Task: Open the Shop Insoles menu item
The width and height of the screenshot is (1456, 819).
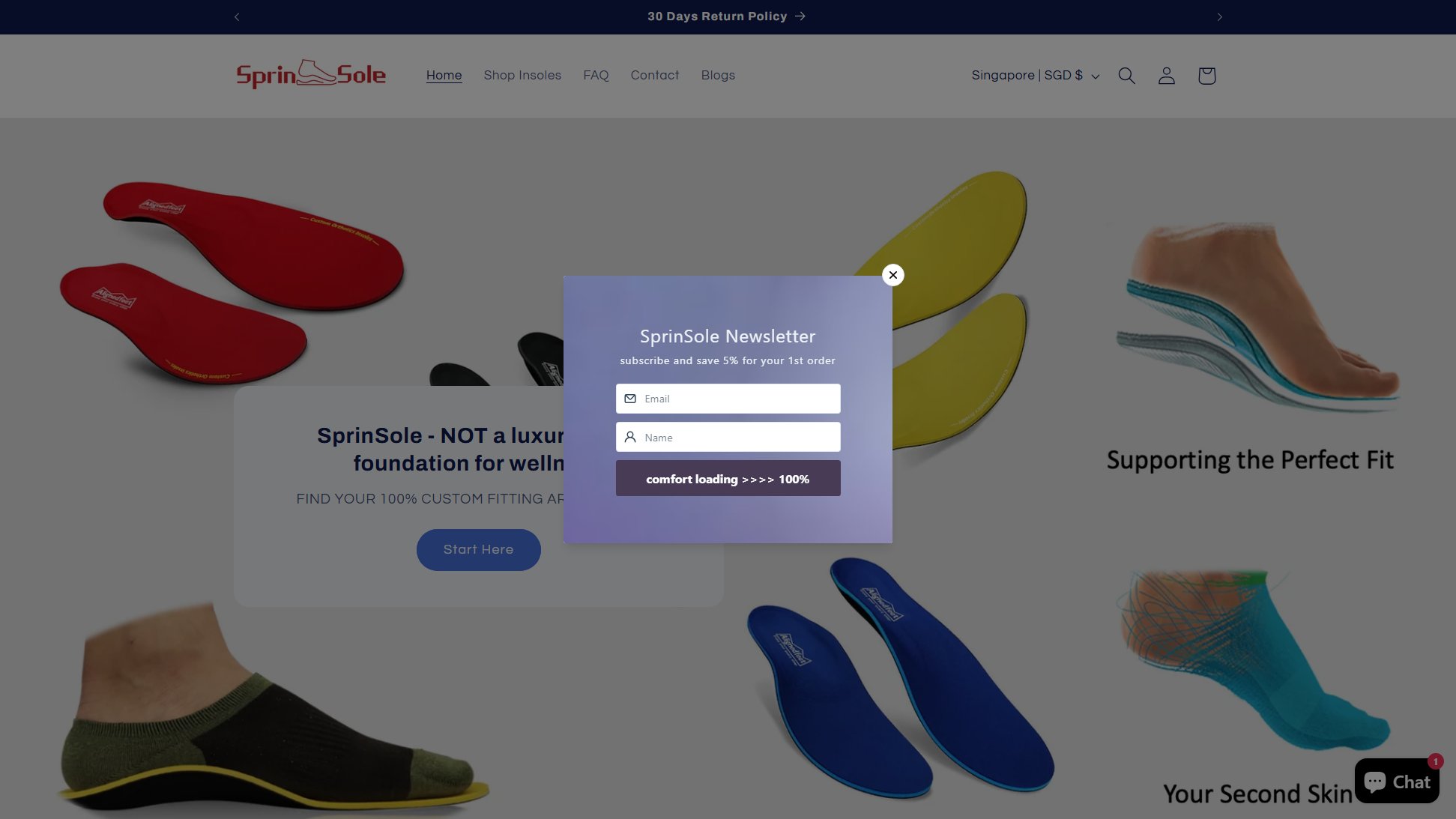Action: pos(522,75)
